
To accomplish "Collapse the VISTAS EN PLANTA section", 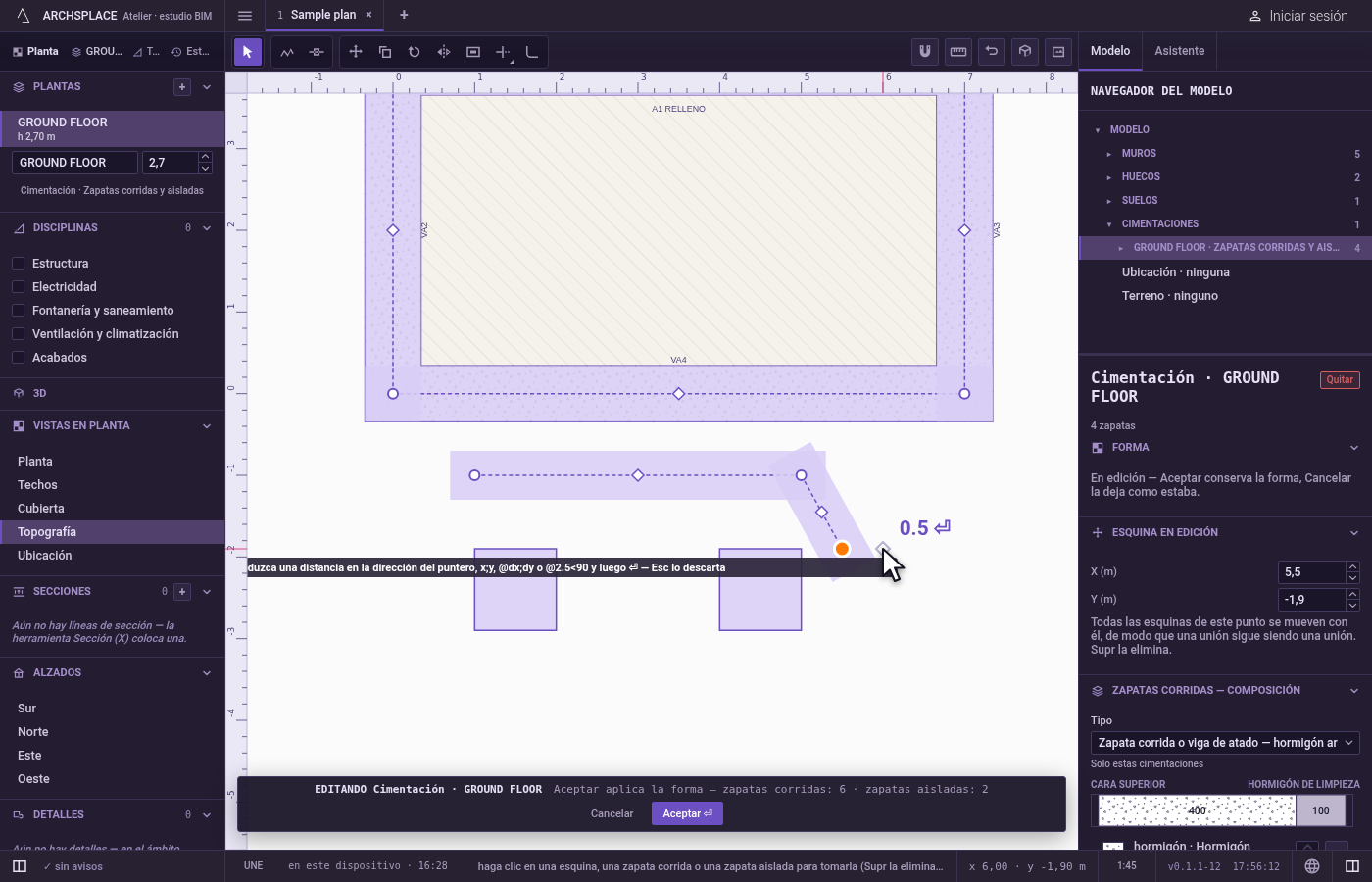I will 207,426.
